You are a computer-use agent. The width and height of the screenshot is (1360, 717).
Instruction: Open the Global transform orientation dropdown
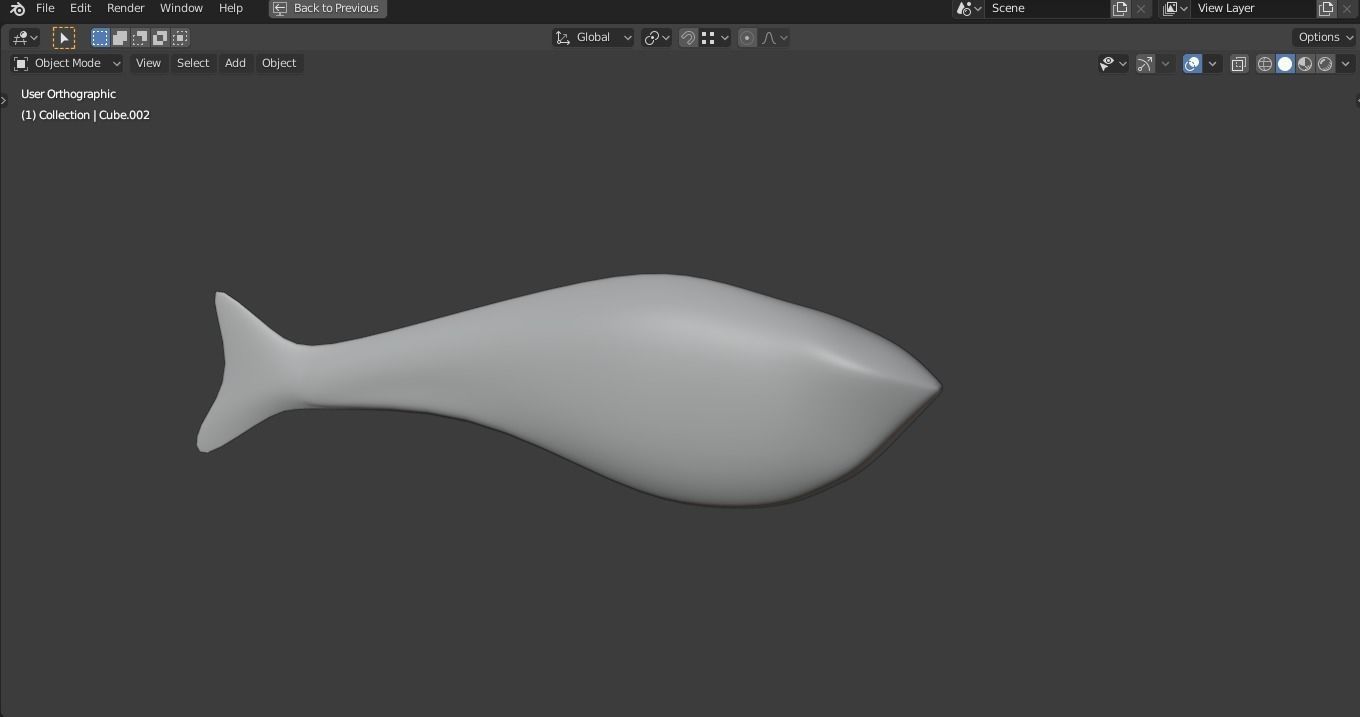coord(594,38)
